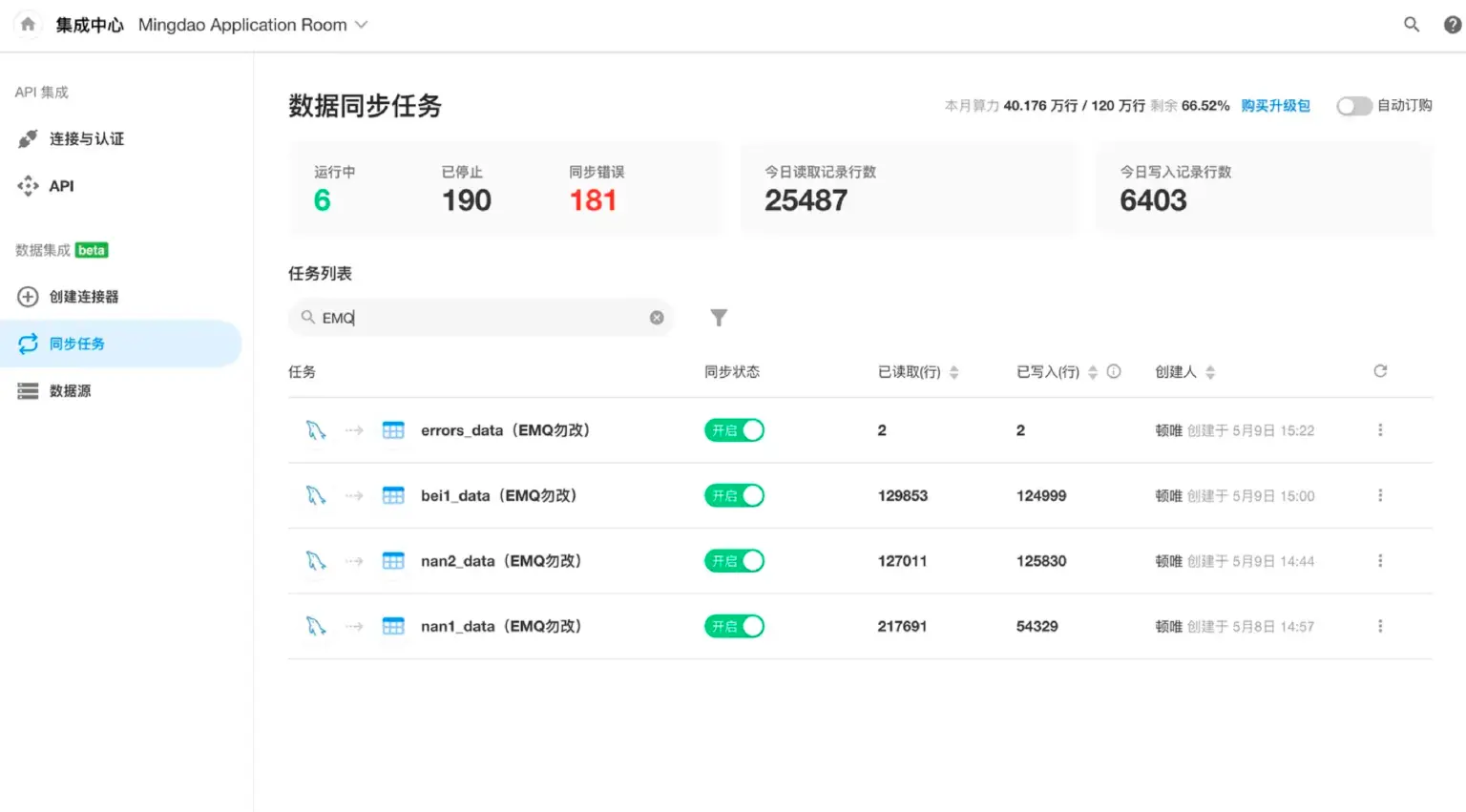Refresh the task list
The height and width of the screenshot is (812, 1466).
[x=1380, y=371]
